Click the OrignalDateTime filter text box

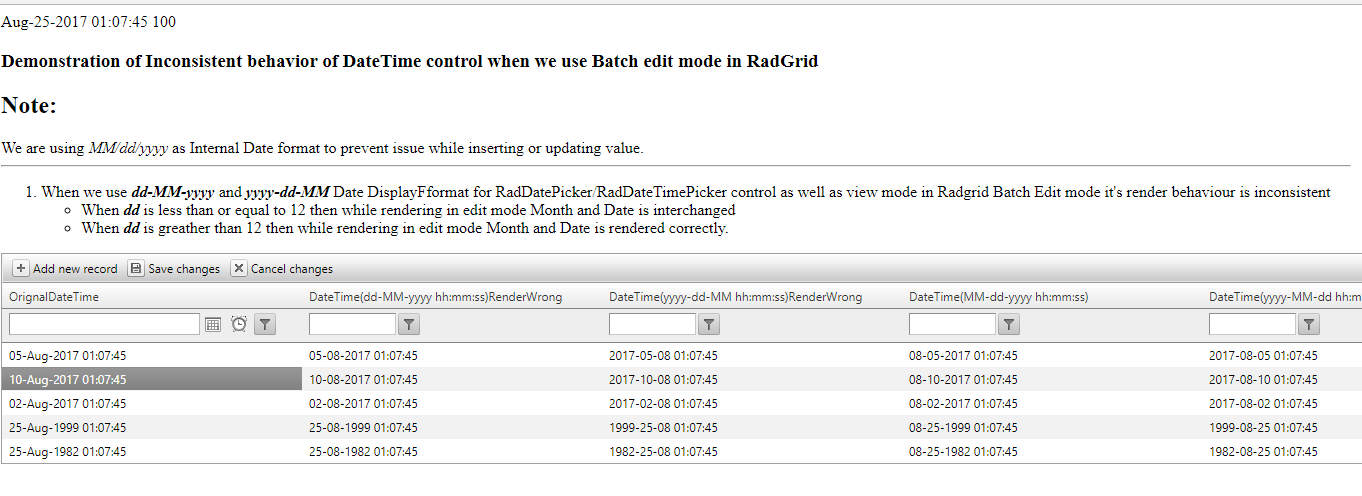click(x=105, y=324)
